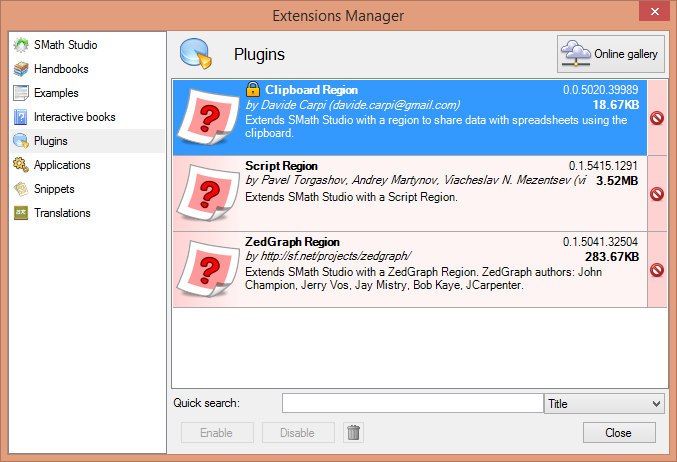Click the Interactive books icon

(x=21, y=117)
